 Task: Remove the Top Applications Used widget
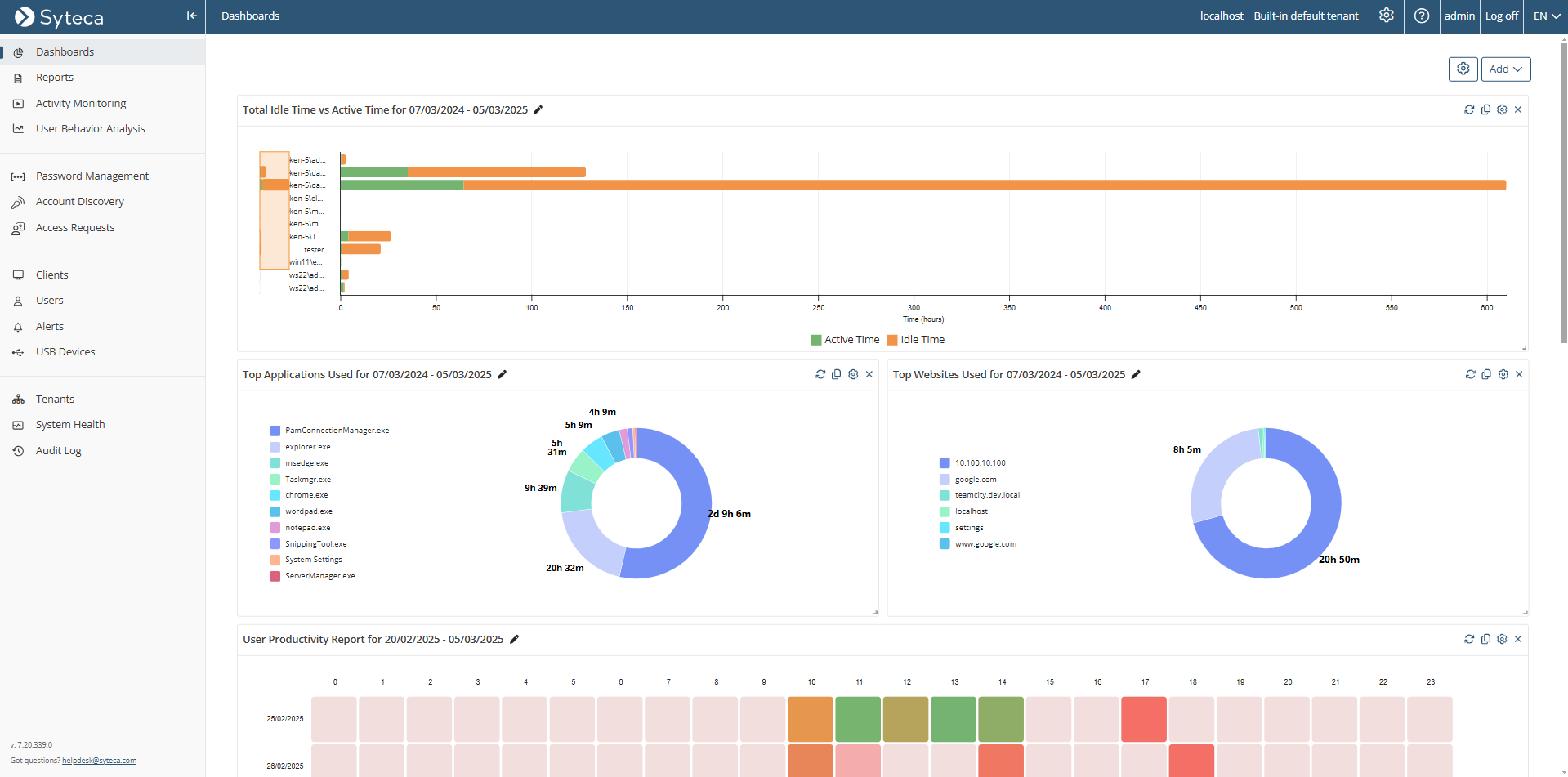(x=869, y=374)
